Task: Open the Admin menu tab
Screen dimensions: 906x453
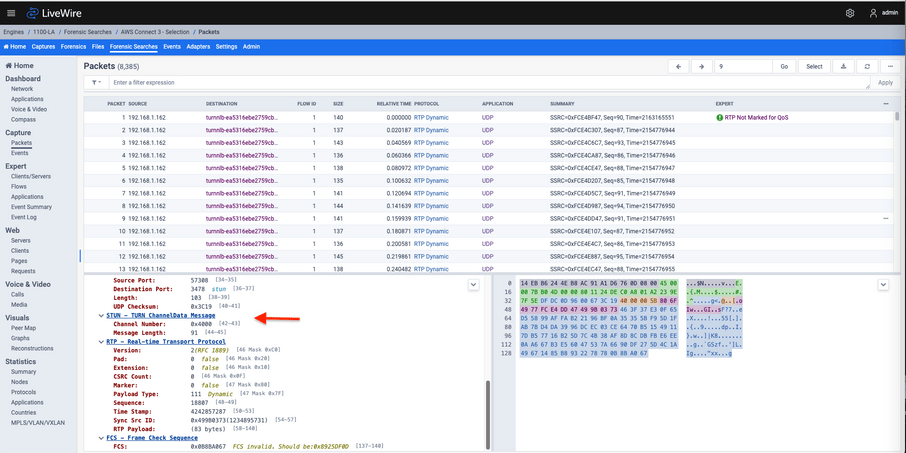Action: point(251,47)
